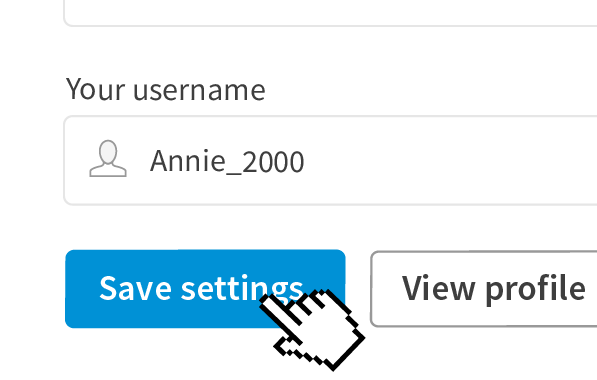Click the user silhouette icon
597x380 pixels.
point(108,158)
